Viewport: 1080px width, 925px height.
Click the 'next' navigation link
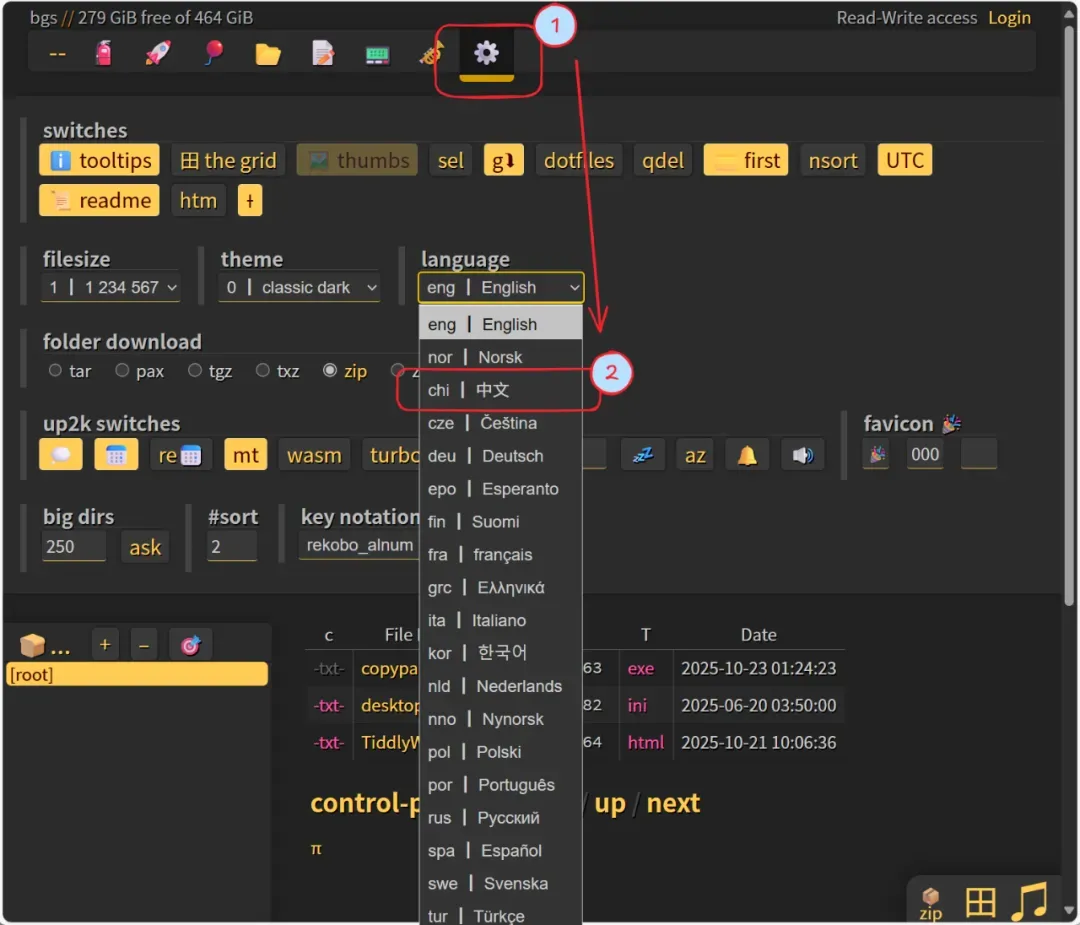pyautogui.click(x=673, y=803)
